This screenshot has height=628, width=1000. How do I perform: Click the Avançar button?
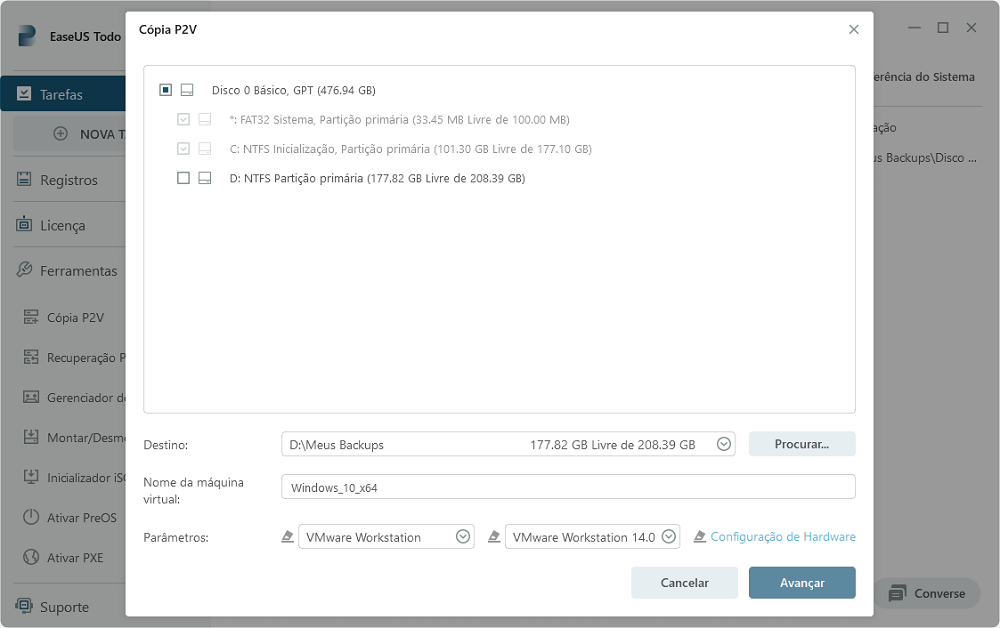click(801, 583)
